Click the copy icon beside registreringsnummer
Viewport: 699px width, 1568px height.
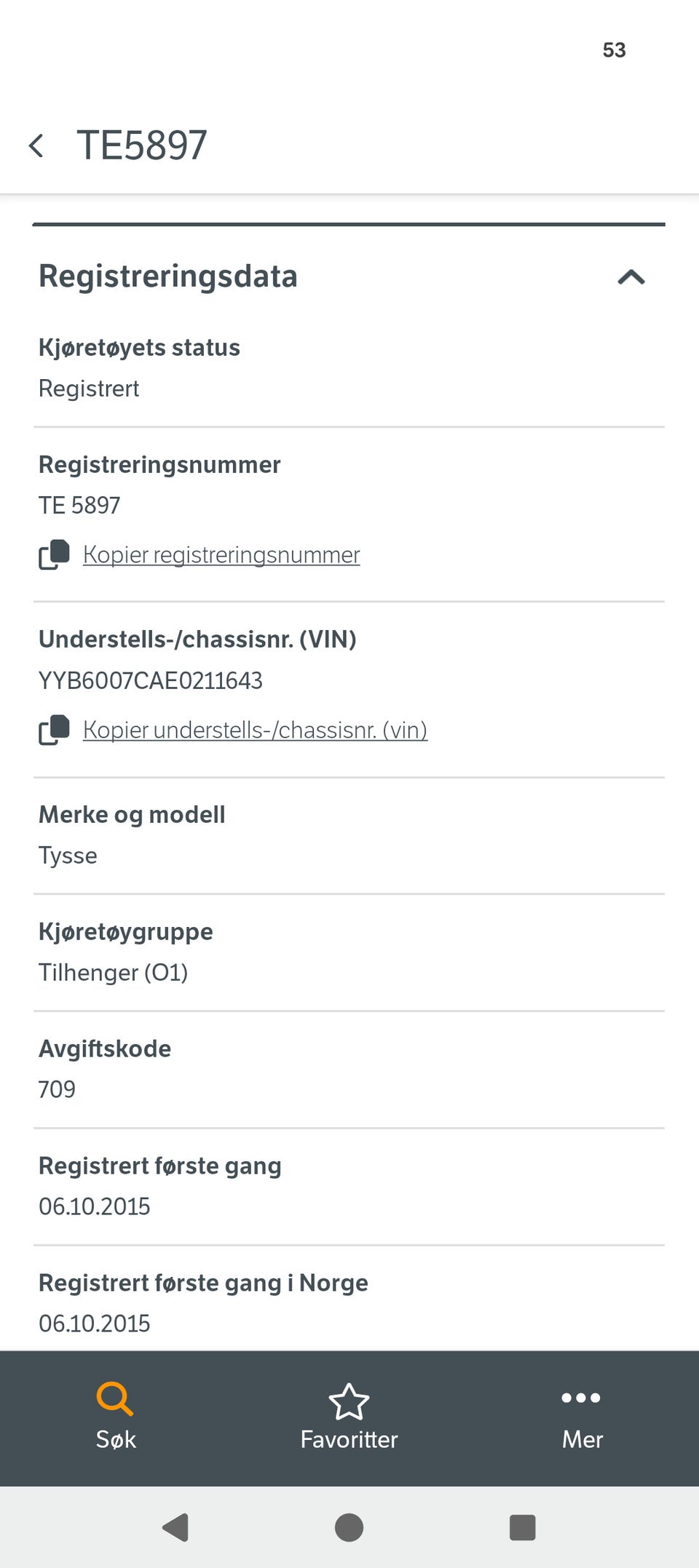pyautogui.click(x=54, y=554)
